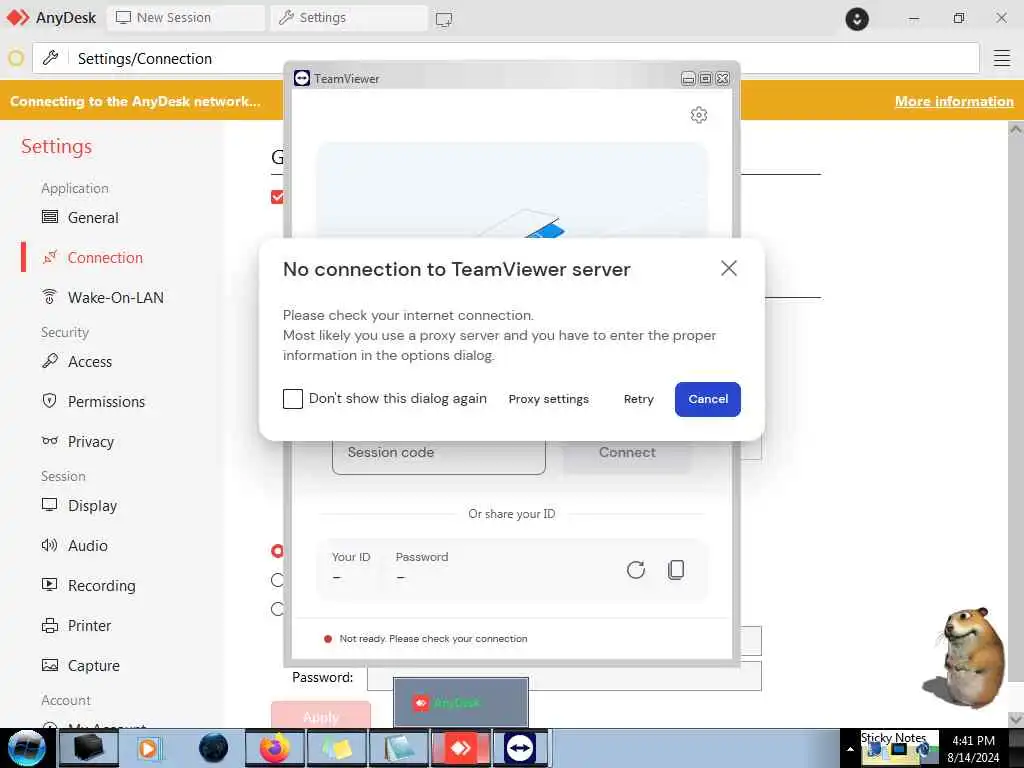
Task: Click the Capture image icon
Action: (50, 665)
